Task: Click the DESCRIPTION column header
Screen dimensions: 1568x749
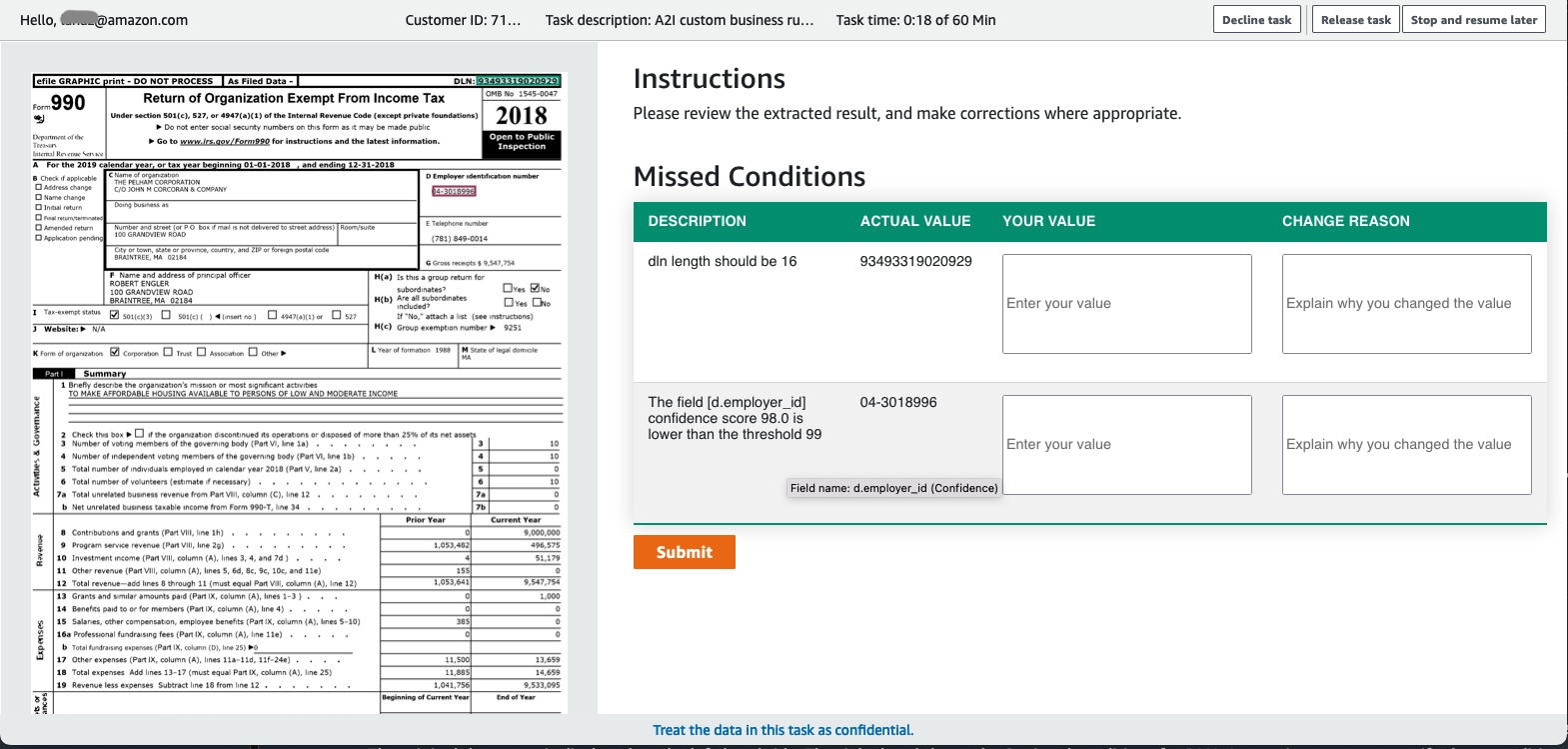Action: 697,221
